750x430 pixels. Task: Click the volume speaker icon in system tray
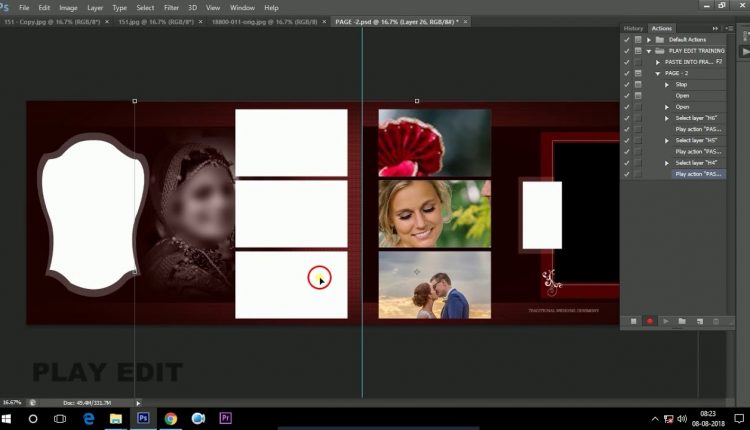click(682, 419)
